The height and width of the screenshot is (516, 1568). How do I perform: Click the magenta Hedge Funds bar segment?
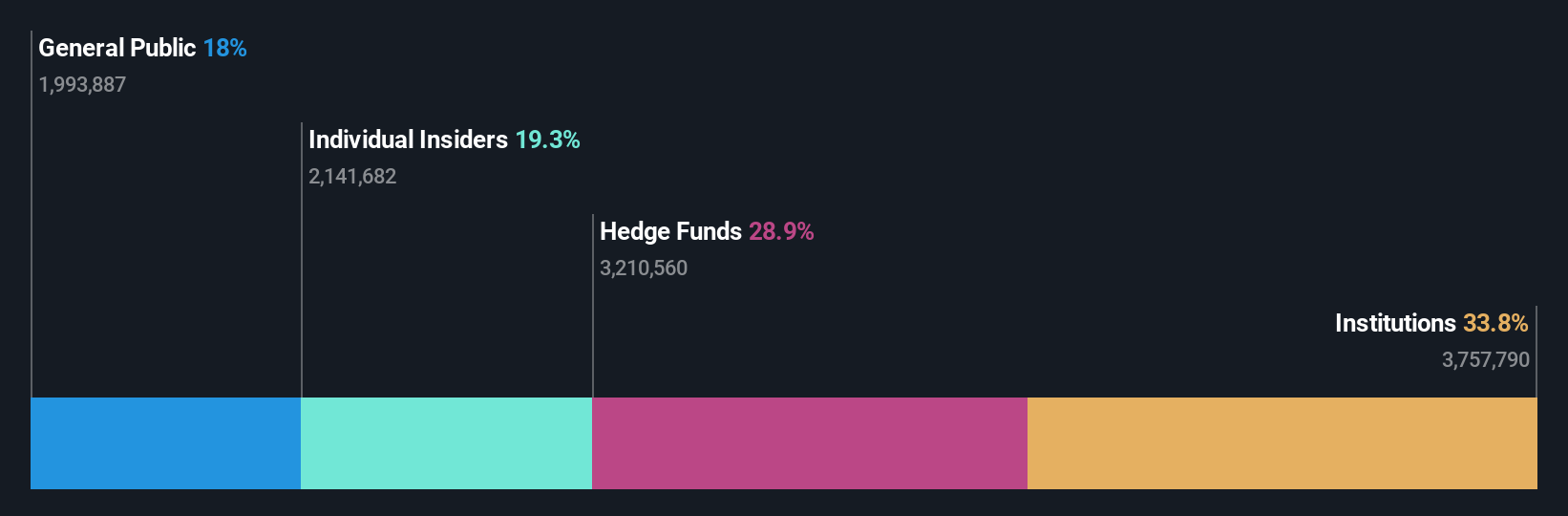[810, 443]
